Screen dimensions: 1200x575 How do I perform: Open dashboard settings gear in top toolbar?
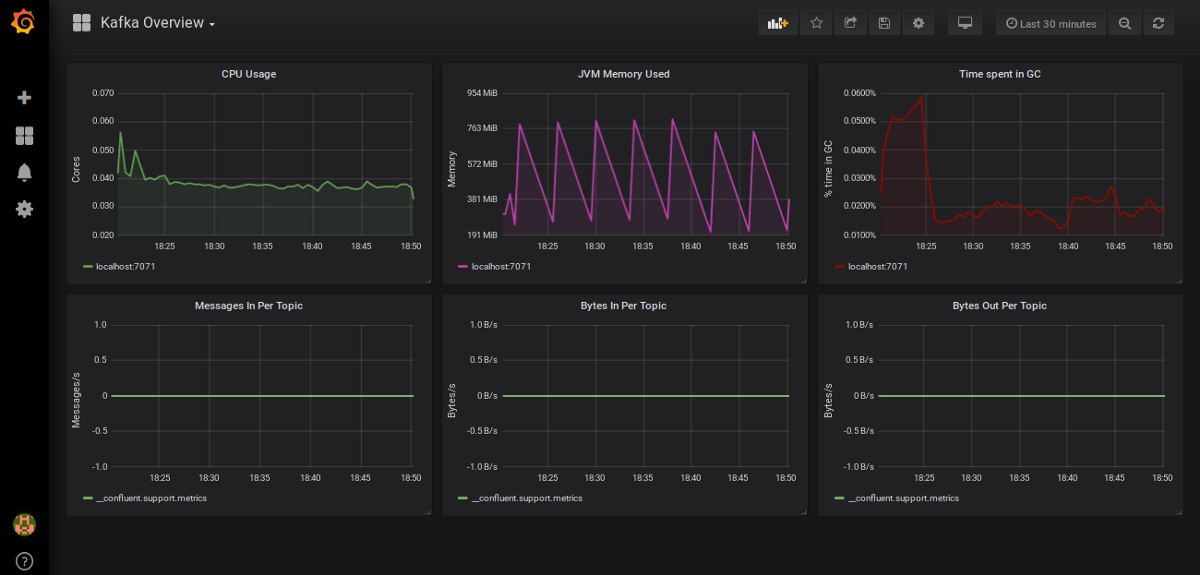(x=918, y=23)
